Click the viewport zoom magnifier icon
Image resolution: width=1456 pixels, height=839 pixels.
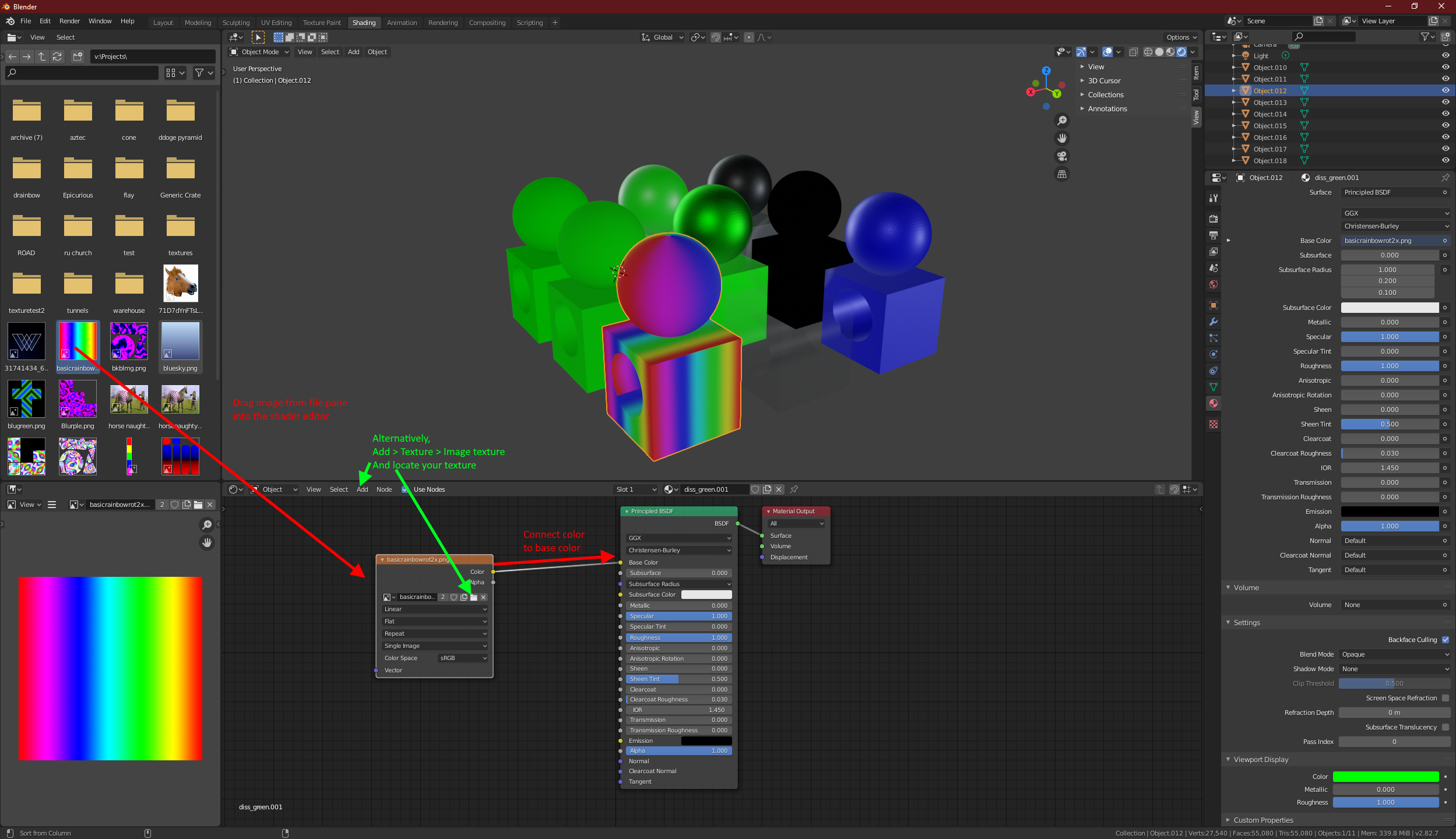[x=1062, y=121]
